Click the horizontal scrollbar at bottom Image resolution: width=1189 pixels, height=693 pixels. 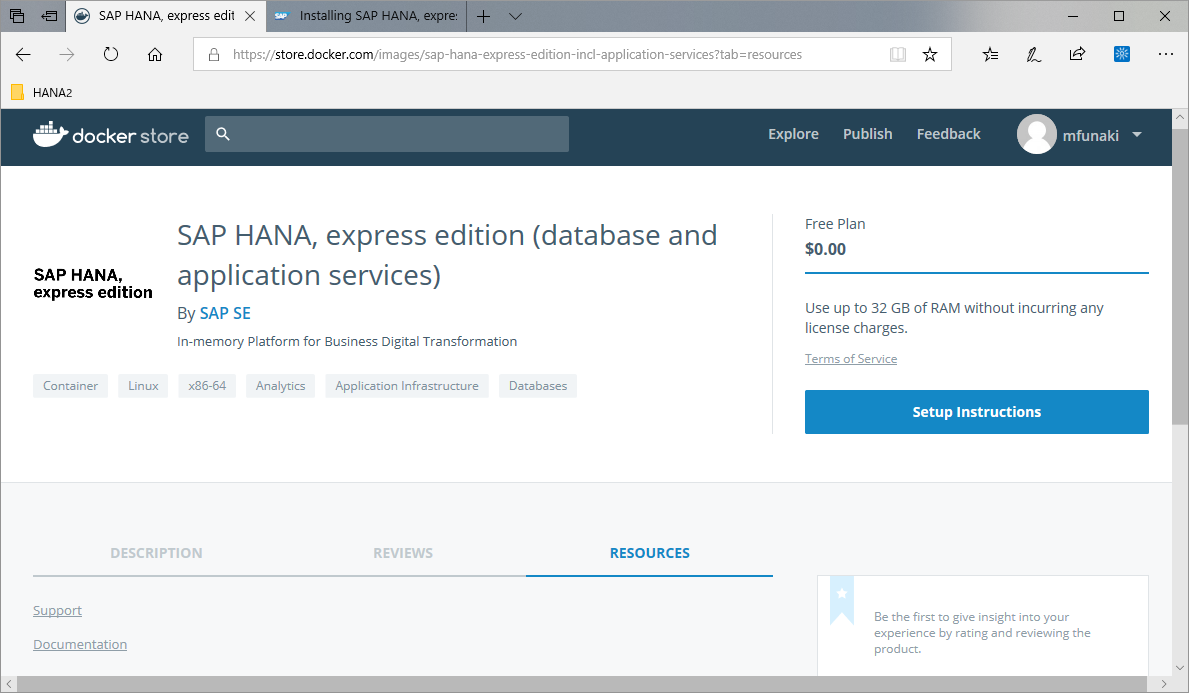click(581, 684)
